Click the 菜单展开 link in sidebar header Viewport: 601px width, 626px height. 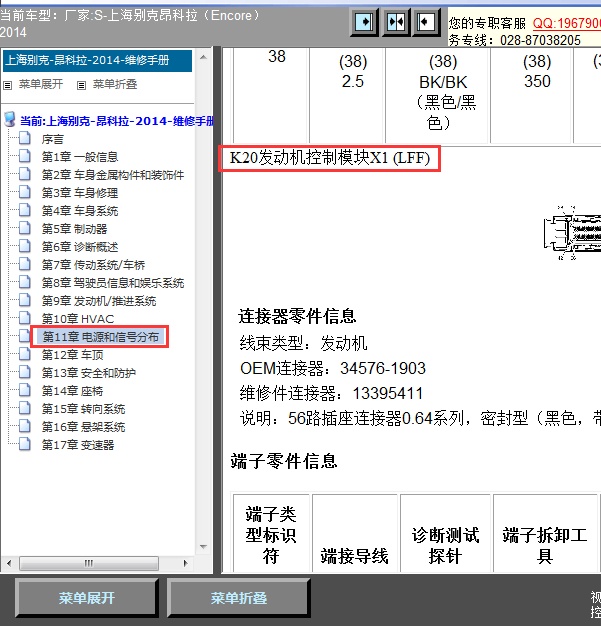(41, 84)
